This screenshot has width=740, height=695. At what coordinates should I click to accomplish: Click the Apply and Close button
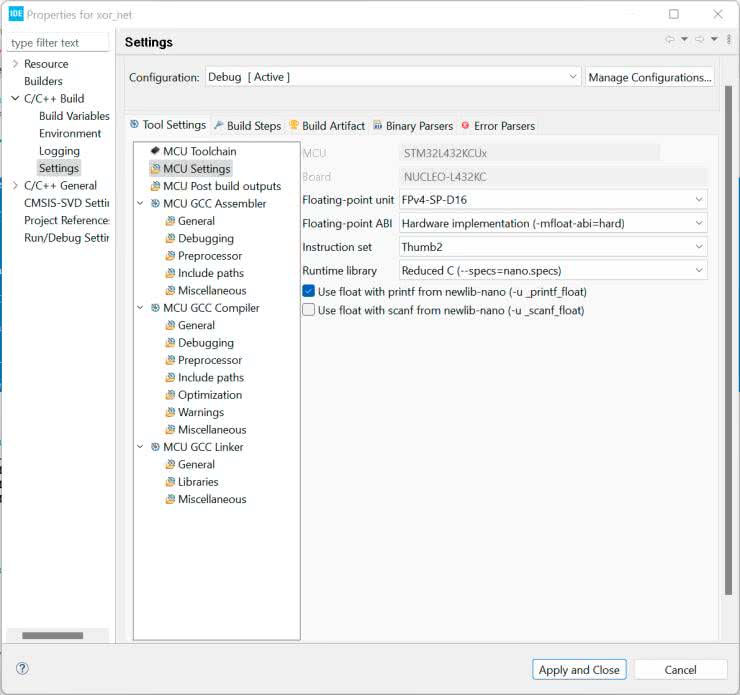tap(579, 670)
